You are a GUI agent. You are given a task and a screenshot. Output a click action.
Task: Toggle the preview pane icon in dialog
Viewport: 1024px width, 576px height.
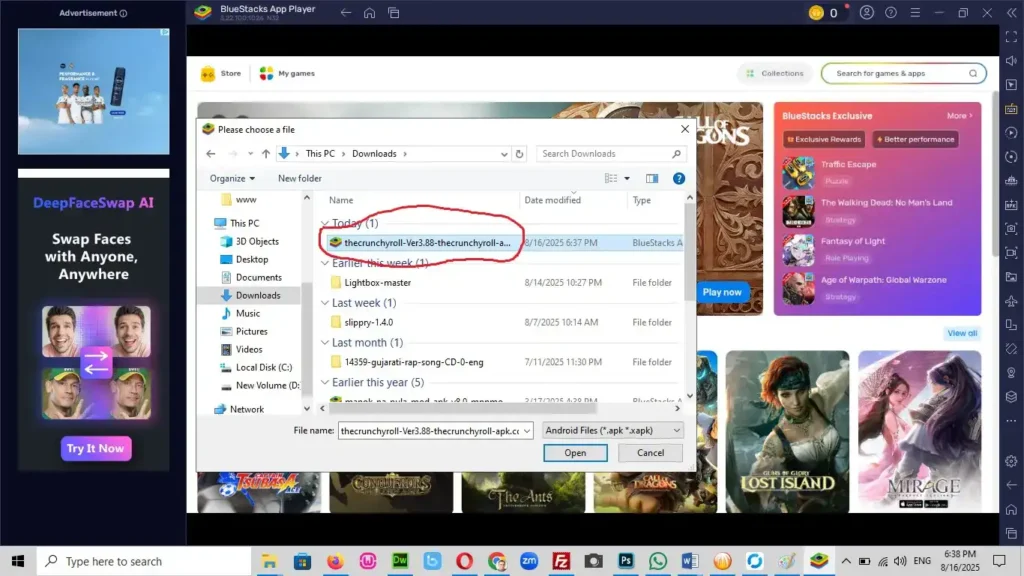click(x=652, y=178)
